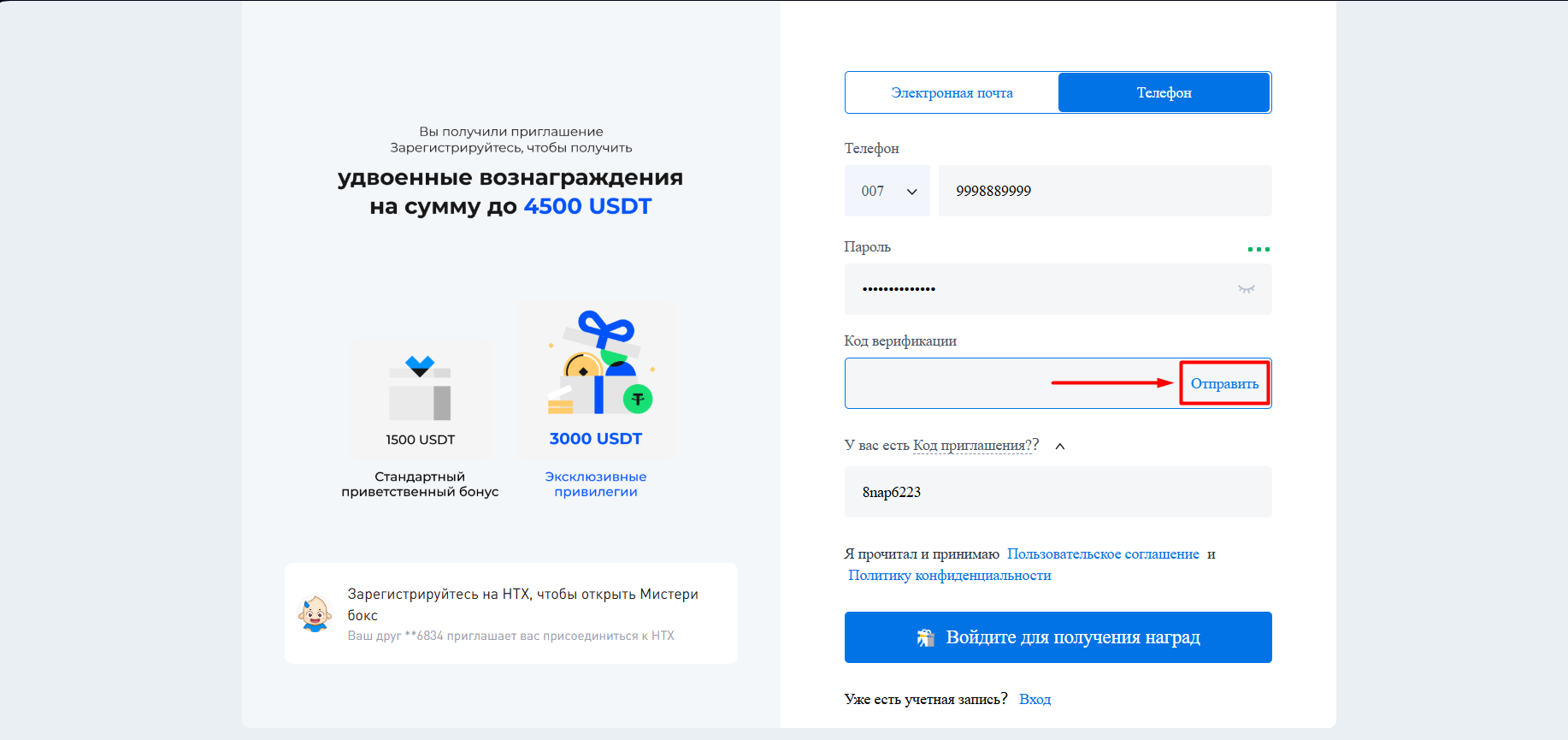Click the phone number input field

click(x=1105, y=191)
